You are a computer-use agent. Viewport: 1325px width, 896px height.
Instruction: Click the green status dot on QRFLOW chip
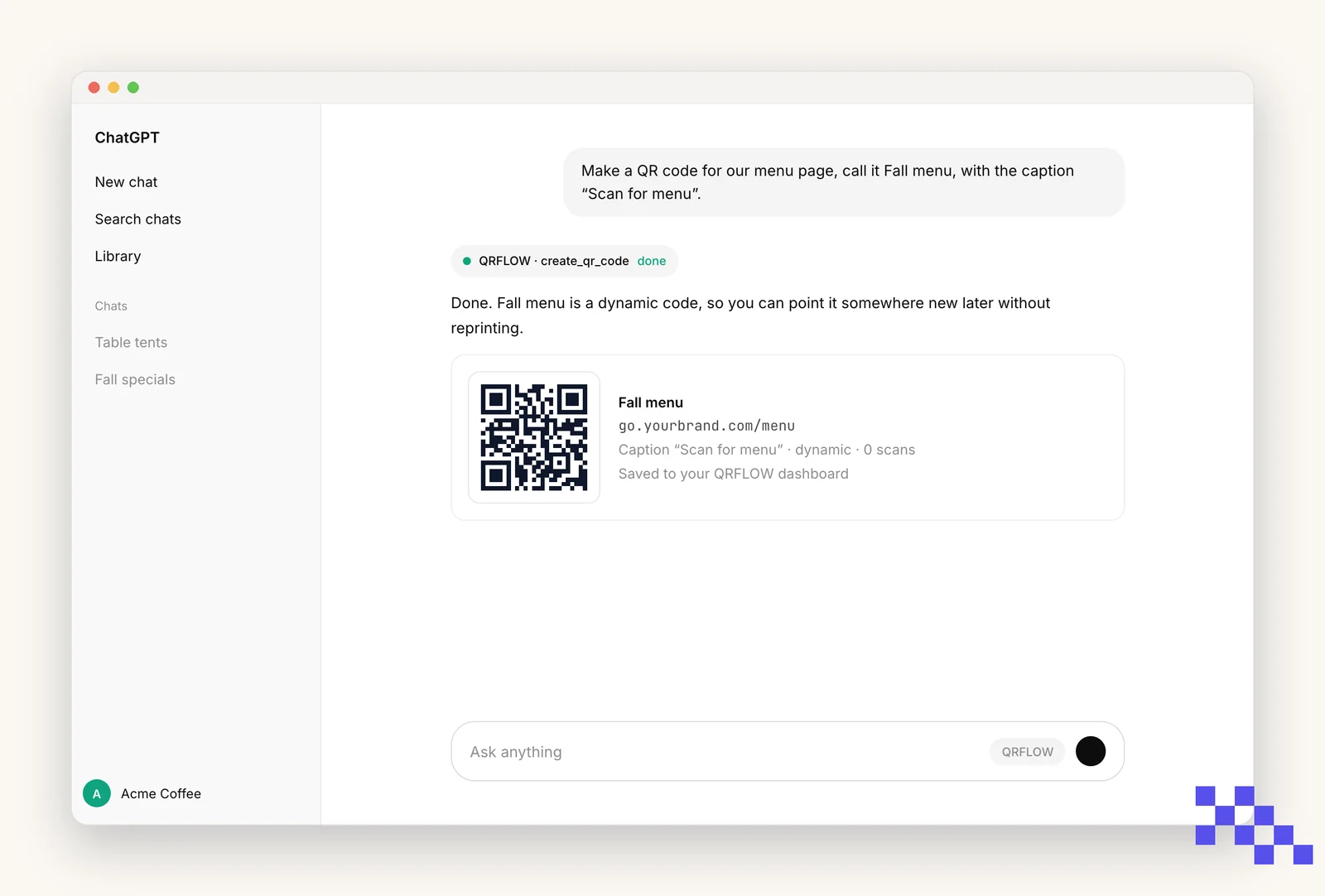467,261
